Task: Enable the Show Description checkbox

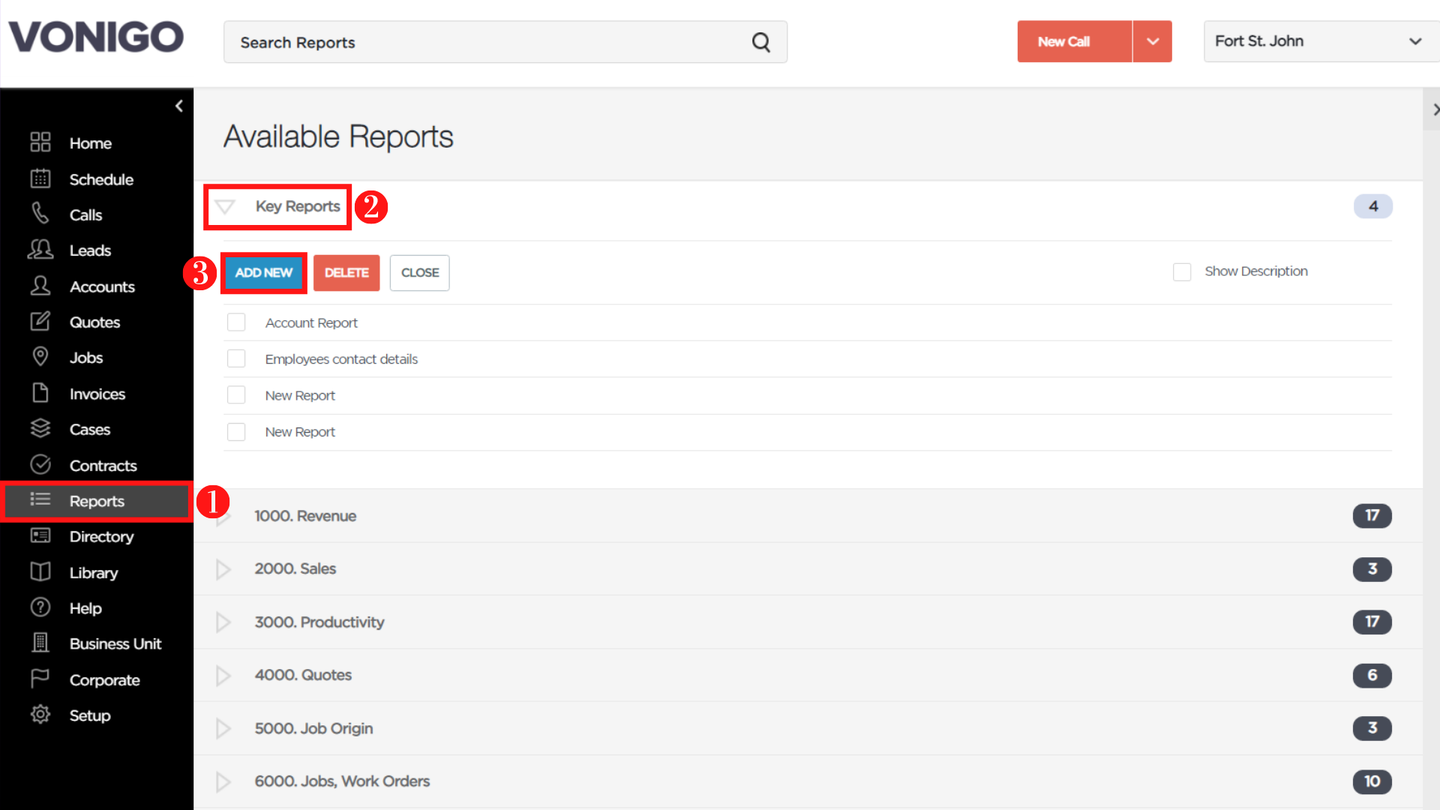Action: pyautogui.click(x=1182, y=272)
